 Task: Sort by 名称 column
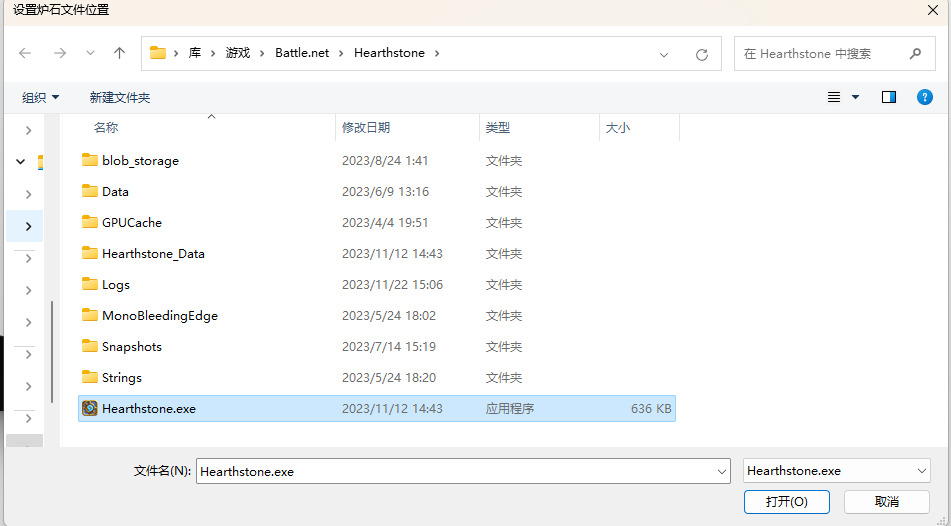[x=106, y=127]
